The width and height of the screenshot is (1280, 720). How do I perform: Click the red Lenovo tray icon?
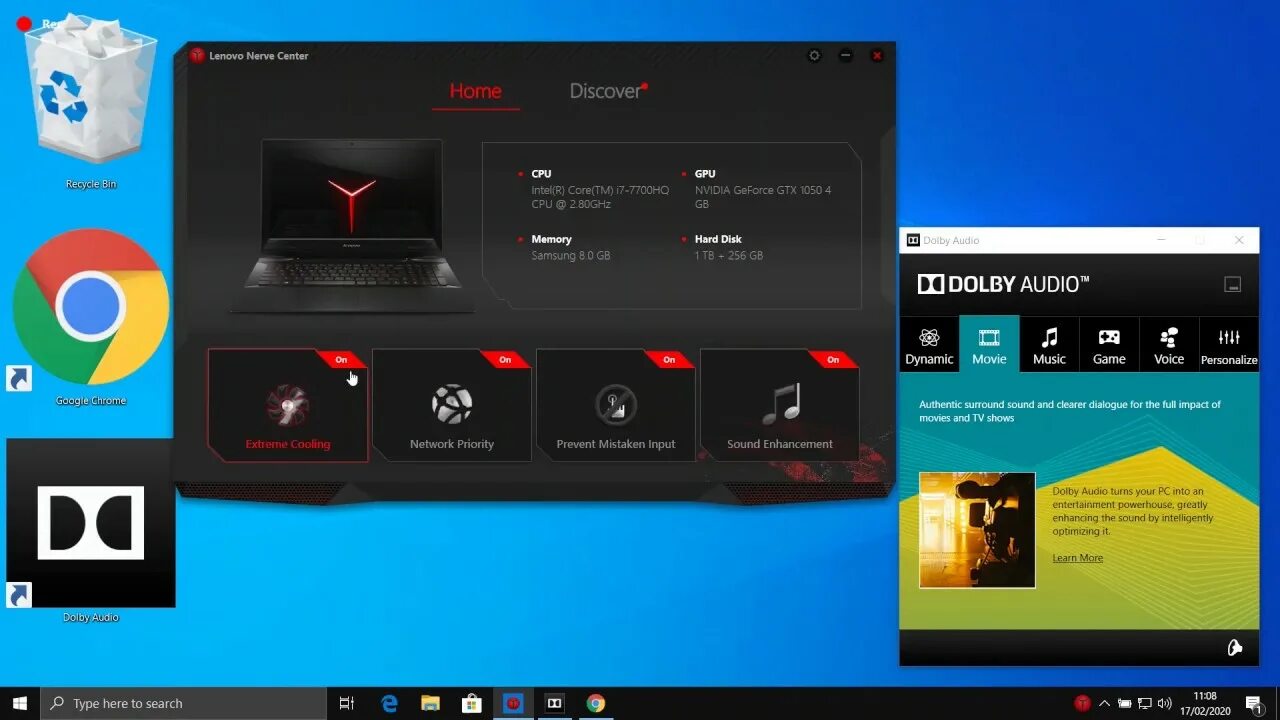pos(1082,703)
